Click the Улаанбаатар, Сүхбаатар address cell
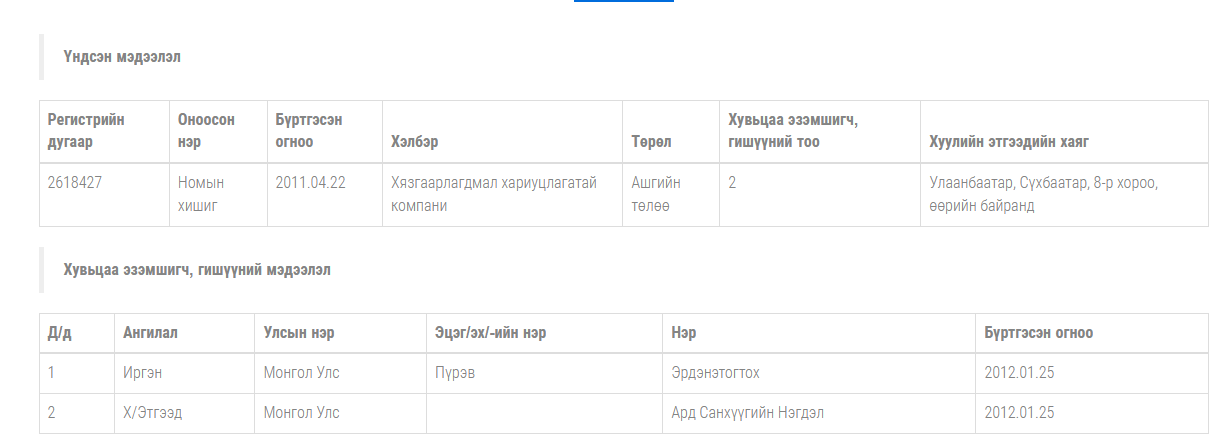Viewport: 1231px width, 447px height. [x=1043, y=194]
